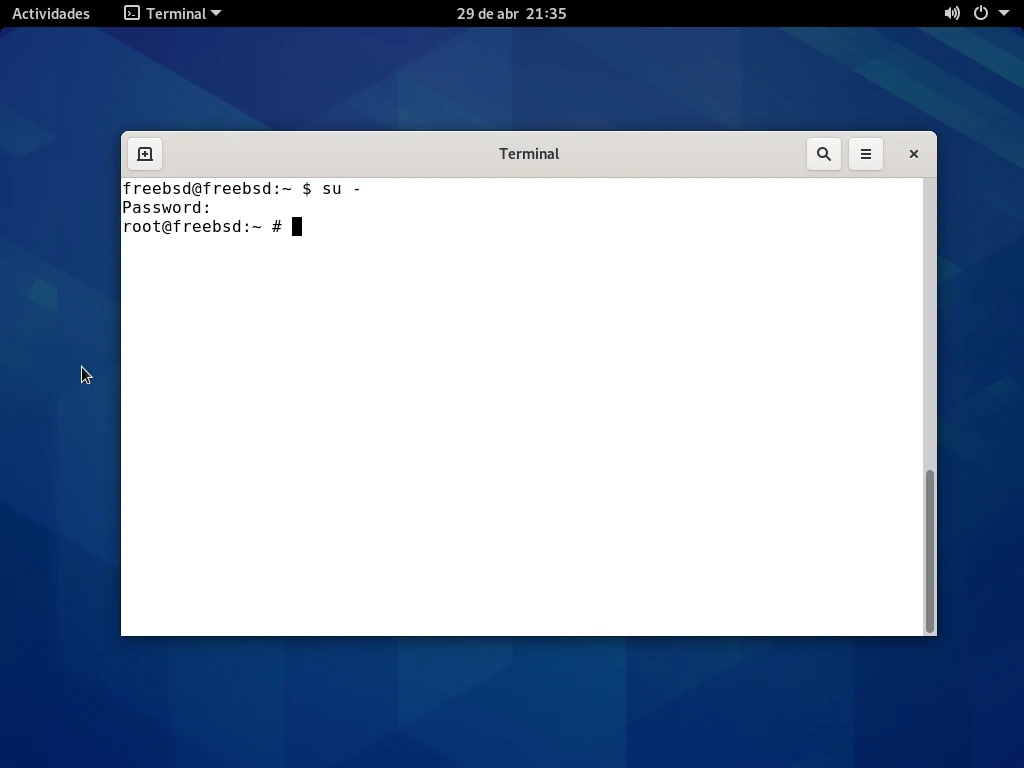
Task: Close the Terminal window
Action: coord(913,154)
